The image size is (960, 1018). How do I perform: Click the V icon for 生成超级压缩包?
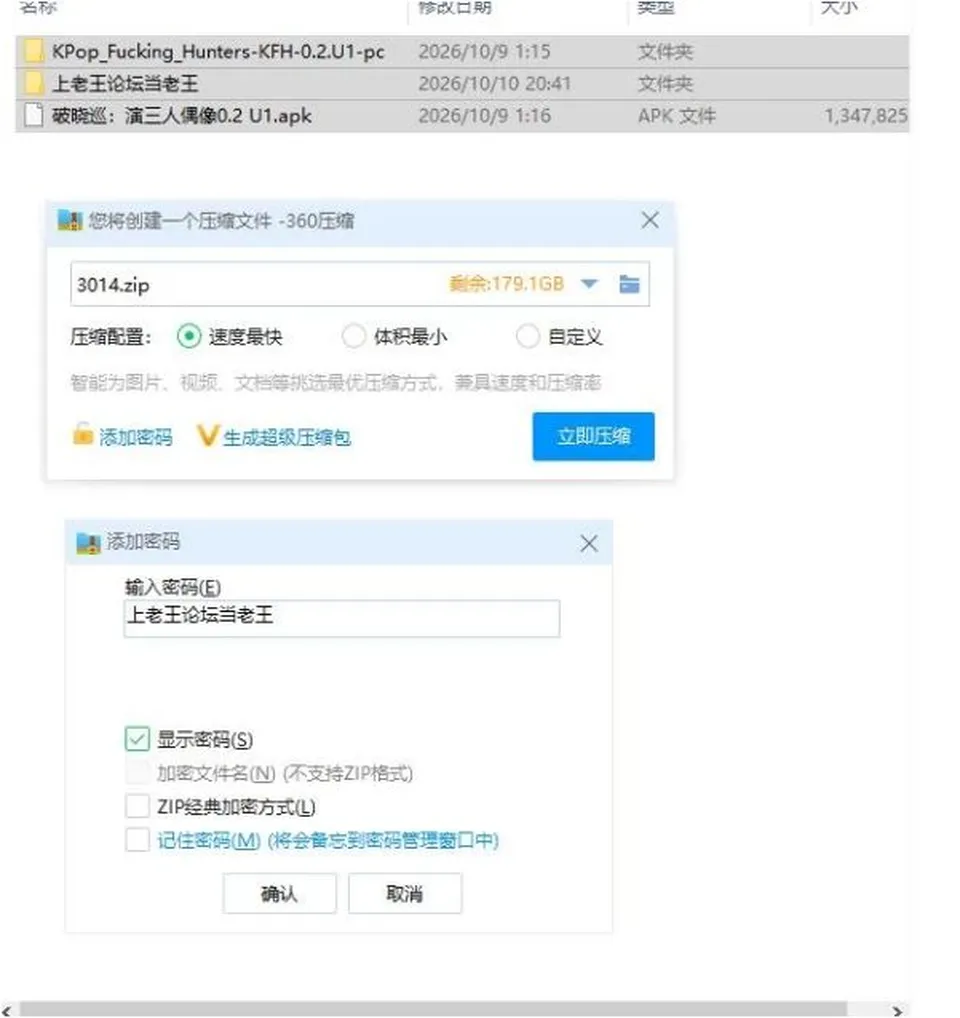tap(207, 436)
